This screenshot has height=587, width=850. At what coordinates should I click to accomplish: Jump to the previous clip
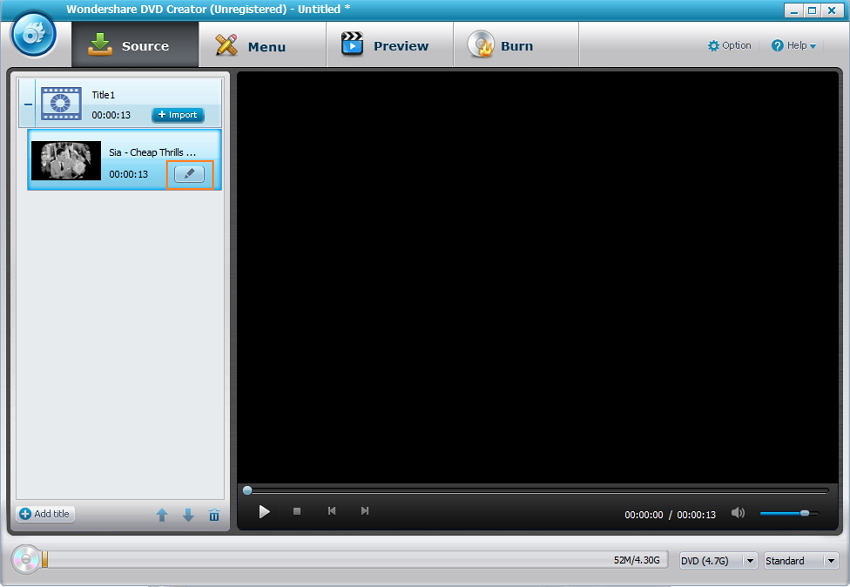[332, 511]
